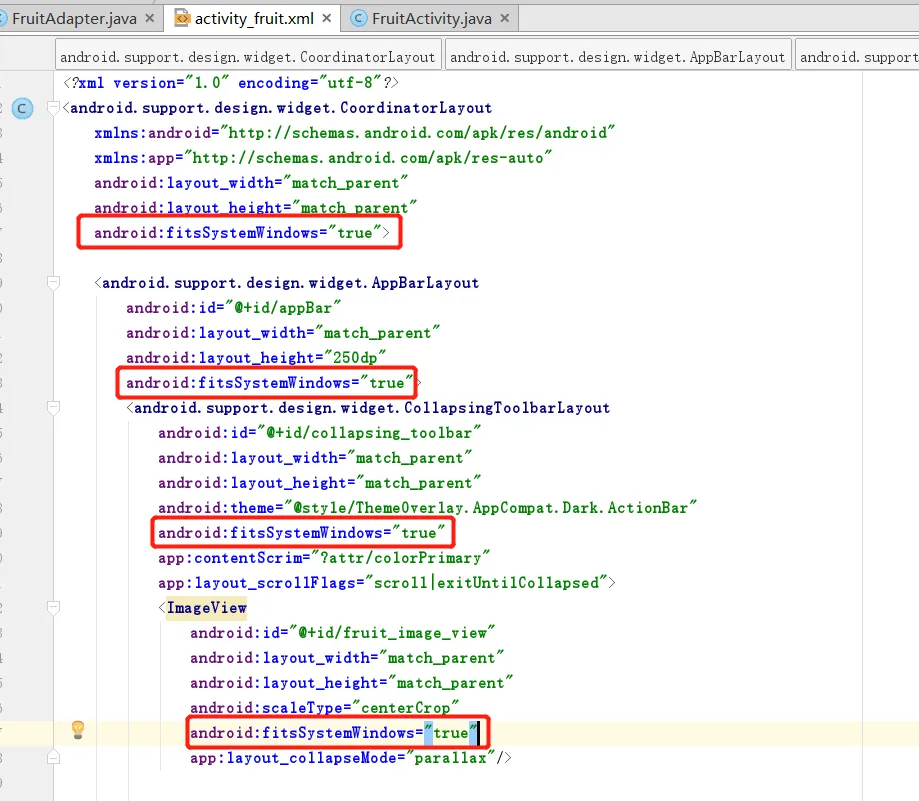
Task: Select the activity_fruit.xml tab
Action: click(254, 19)
